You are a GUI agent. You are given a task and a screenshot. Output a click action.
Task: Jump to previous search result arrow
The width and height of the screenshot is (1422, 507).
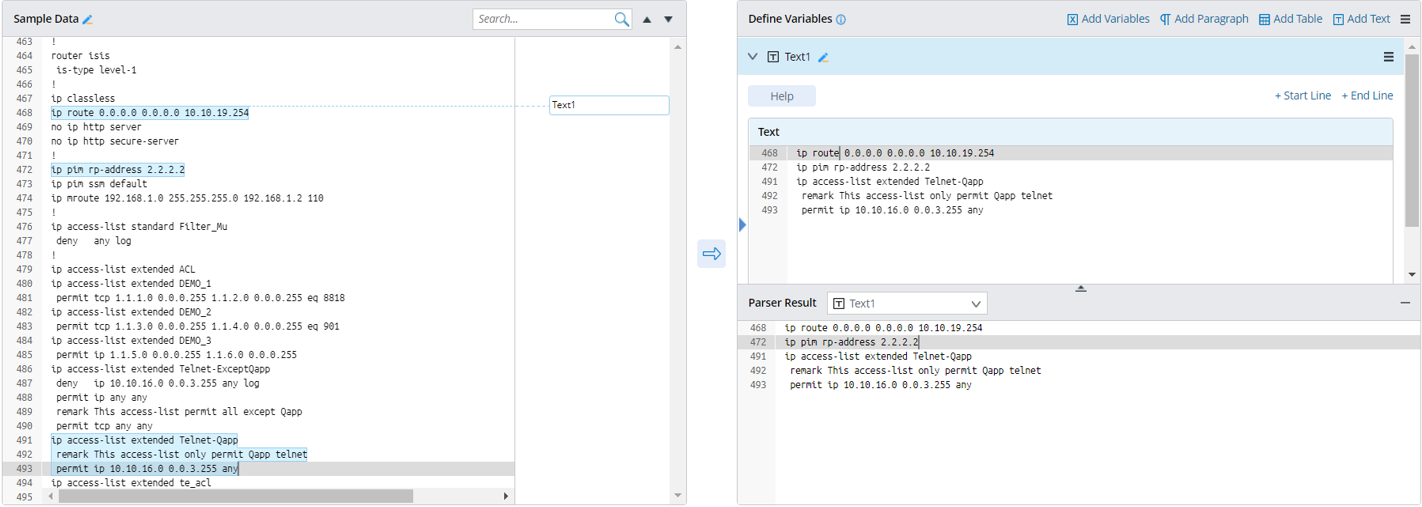[647, 19]
